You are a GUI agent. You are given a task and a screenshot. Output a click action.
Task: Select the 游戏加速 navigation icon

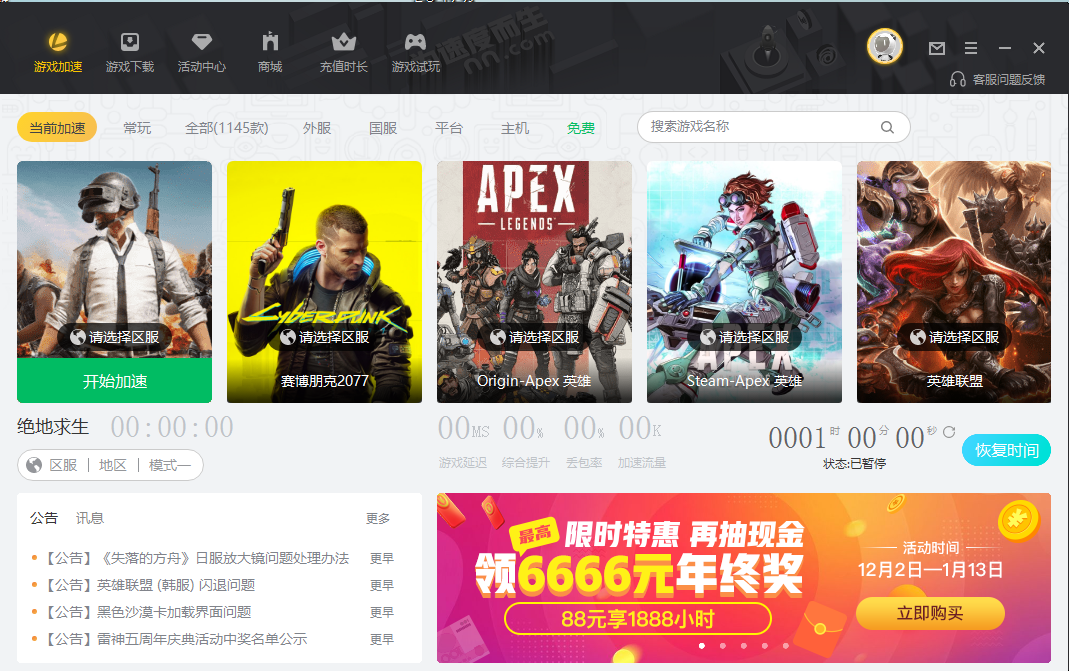click(x=57, y=48)
